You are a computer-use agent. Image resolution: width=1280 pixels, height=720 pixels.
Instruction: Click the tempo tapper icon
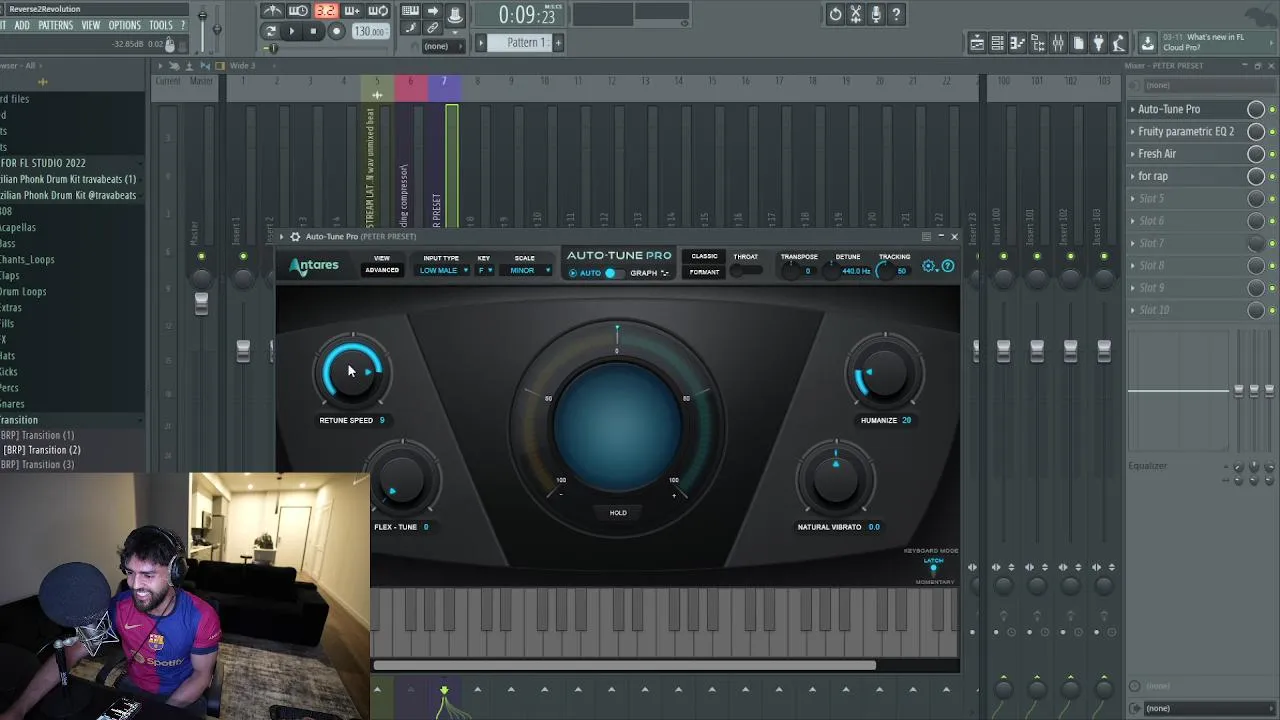1118,42
